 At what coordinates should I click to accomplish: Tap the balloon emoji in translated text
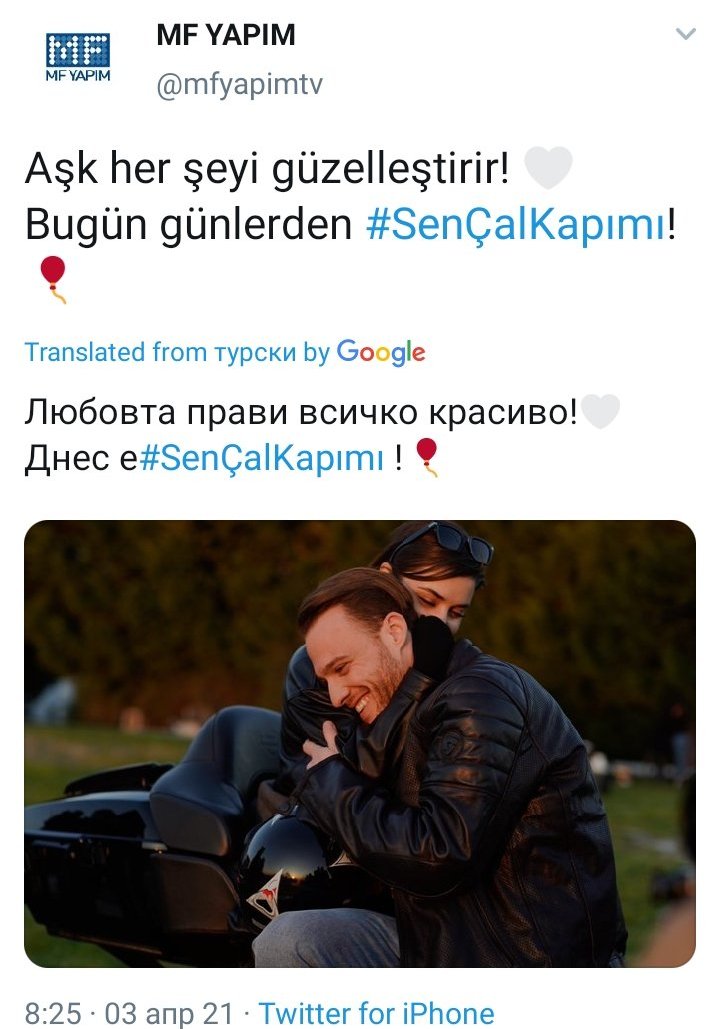[x=427, y=457]
